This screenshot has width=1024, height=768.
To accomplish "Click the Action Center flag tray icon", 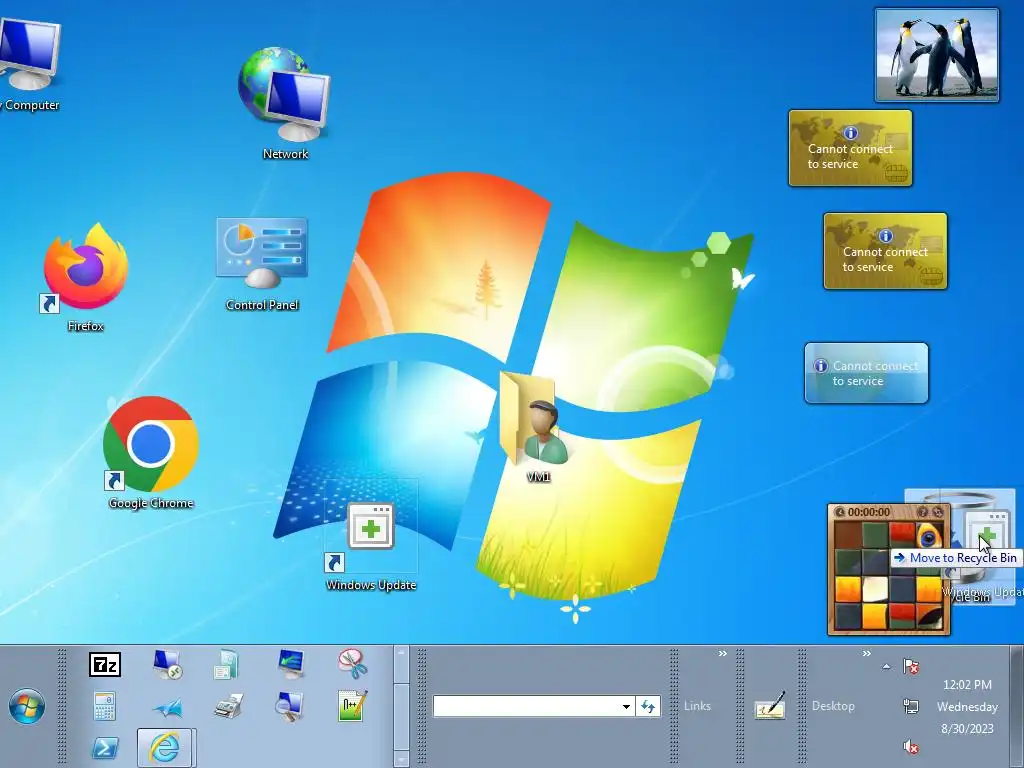I will click(x=911, y=666).
